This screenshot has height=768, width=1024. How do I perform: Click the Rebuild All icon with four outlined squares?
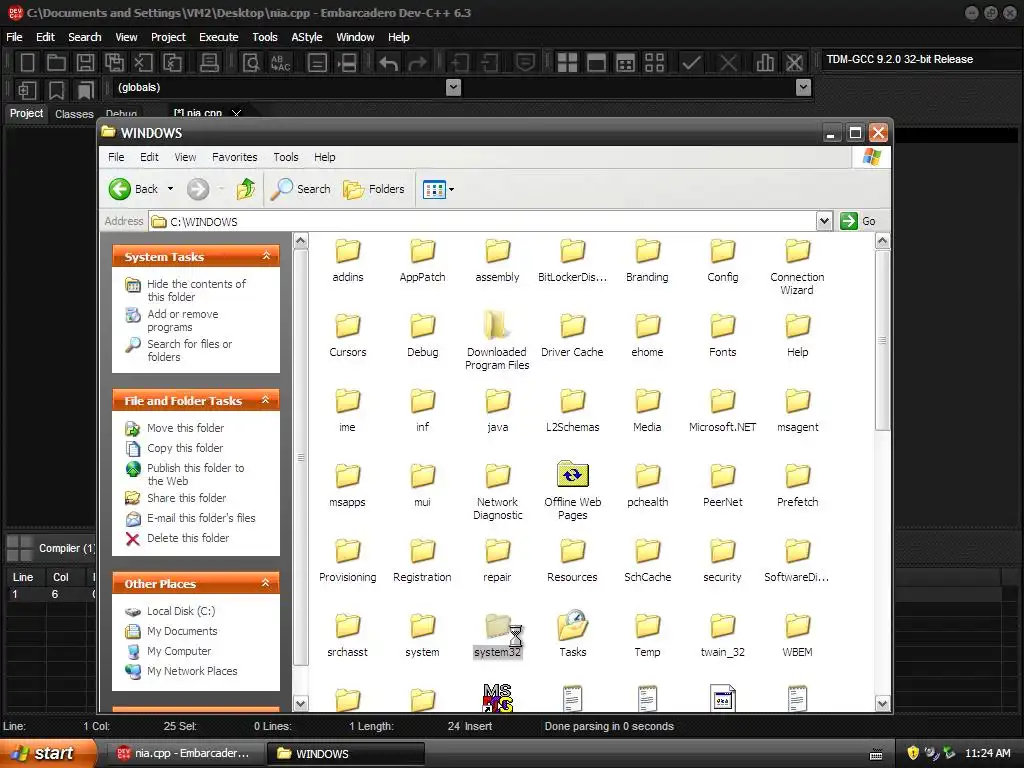654,63
